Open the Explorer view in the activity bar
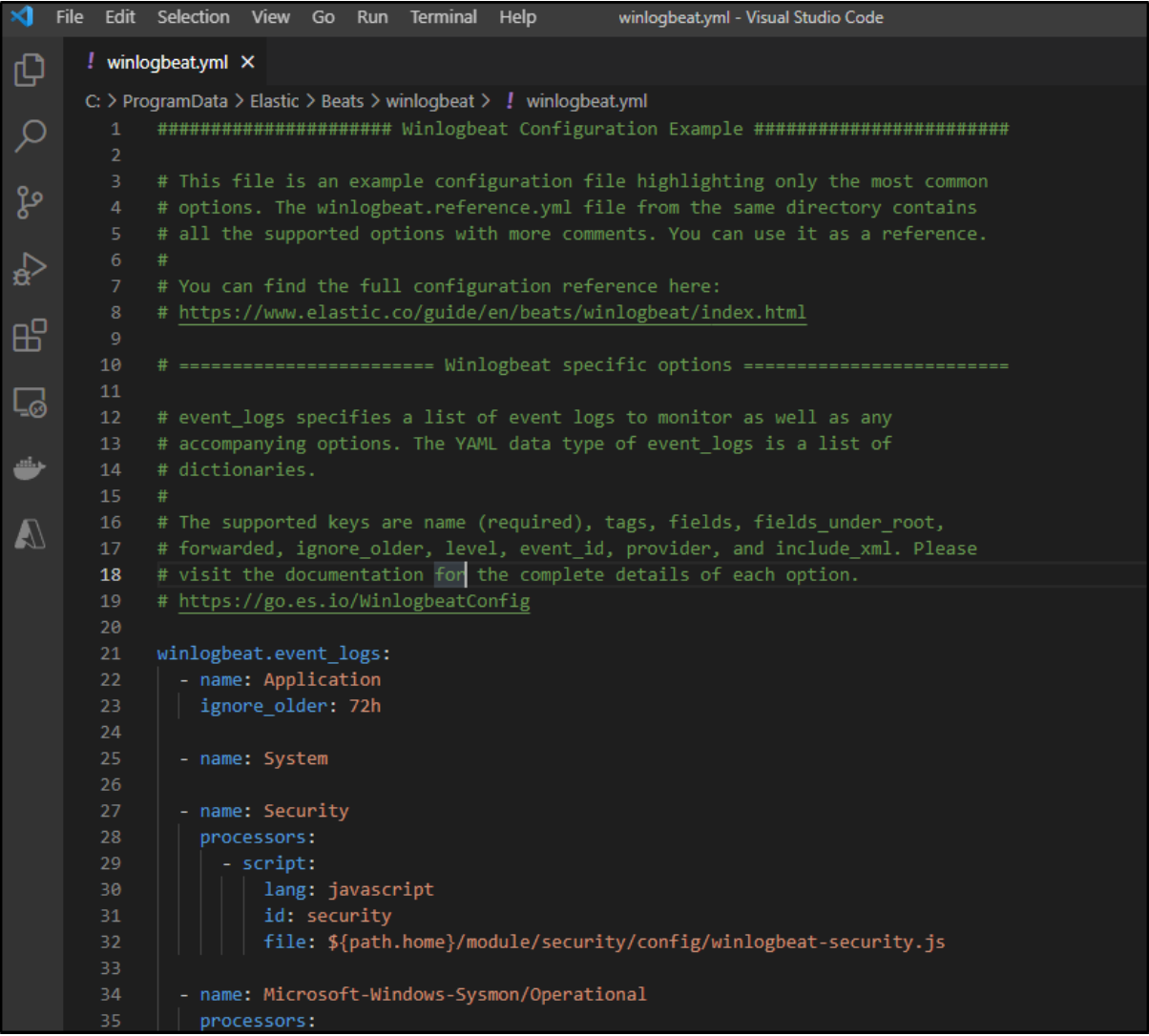The width and height of the screenshot is (1149, 1036). click(x=31, y=70)
